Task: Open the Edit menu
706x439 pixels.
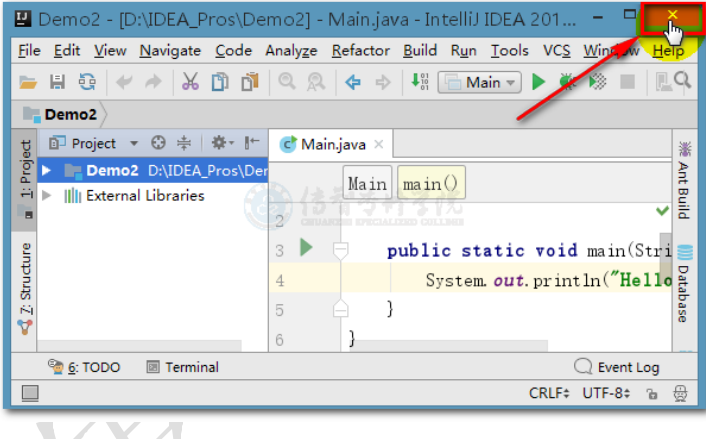Action: pos(67,50)
